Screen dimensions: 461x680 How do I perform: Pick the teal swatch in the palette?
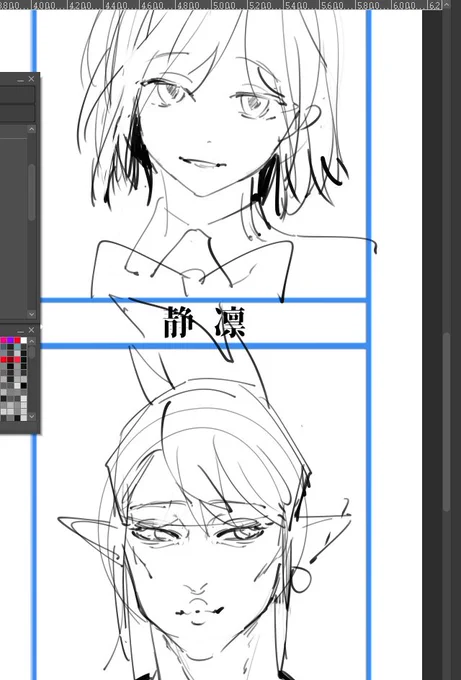pos(17,347)
